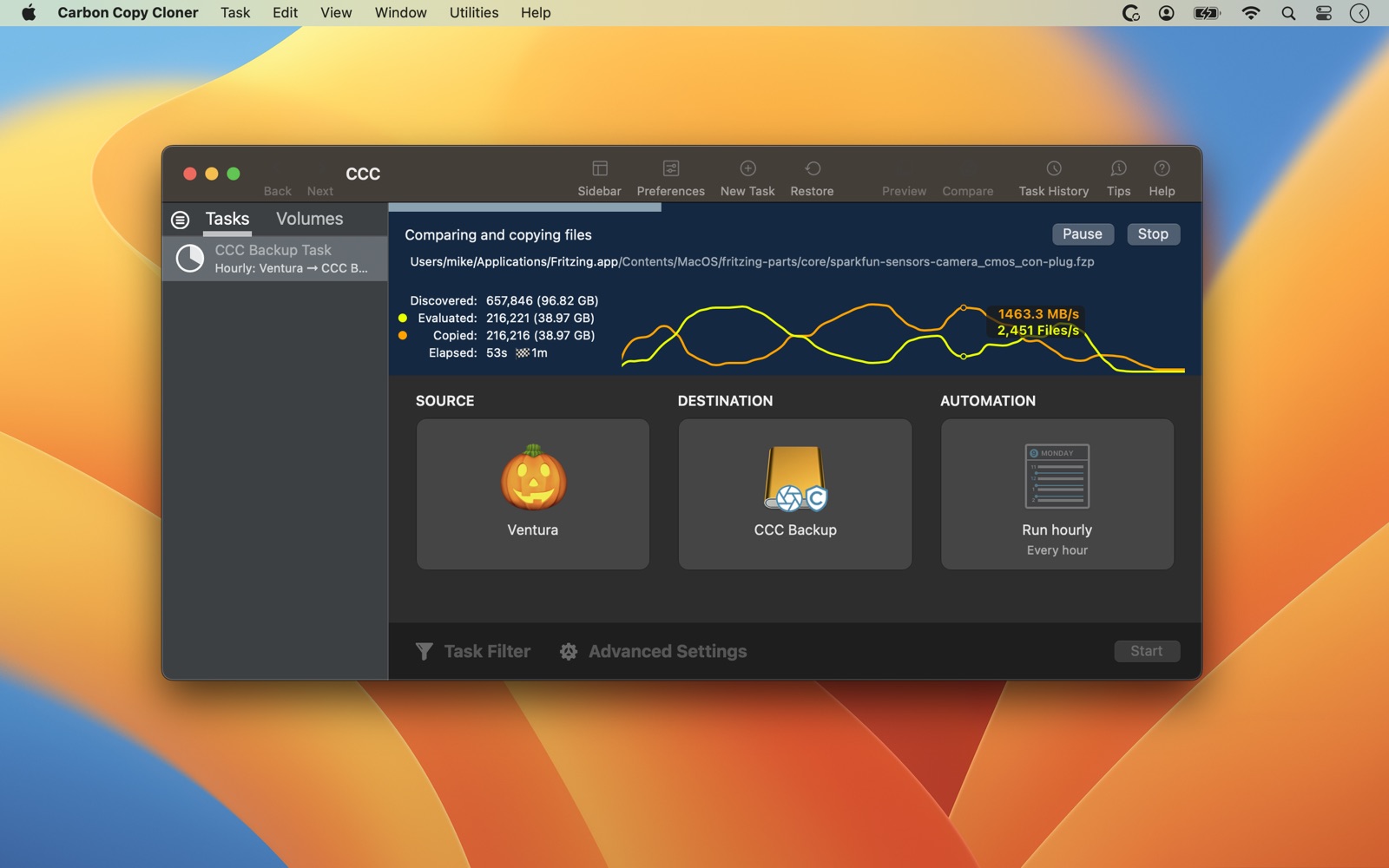Click the clock icon in the menu bar

(x=1359, y=13)
